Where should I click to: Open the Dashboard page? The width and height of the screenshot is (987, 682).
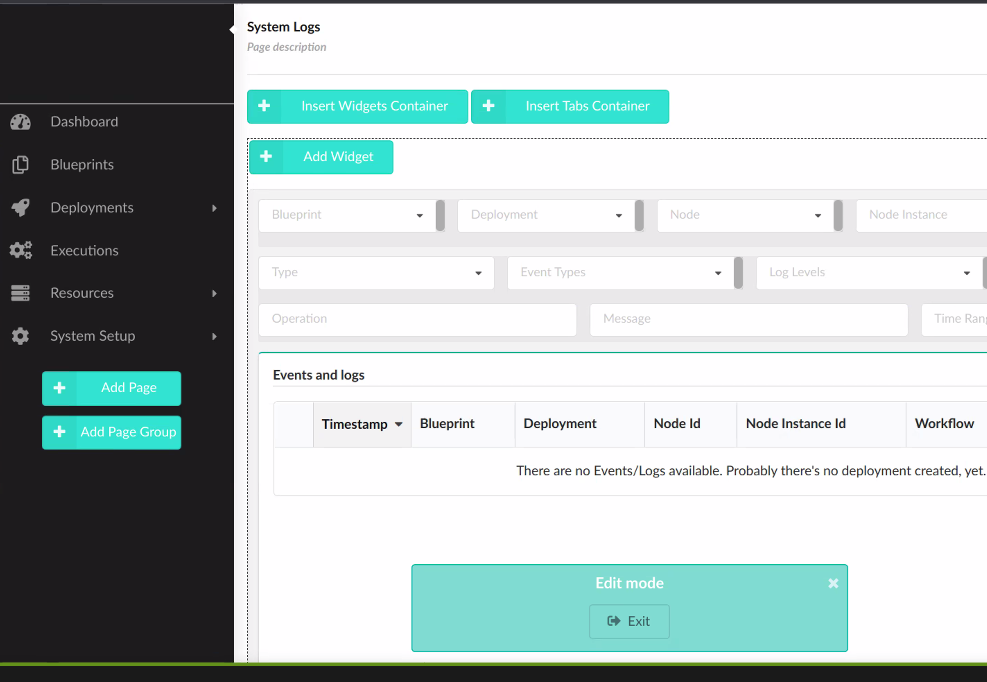pyautogui.click(x=84, y=122)
